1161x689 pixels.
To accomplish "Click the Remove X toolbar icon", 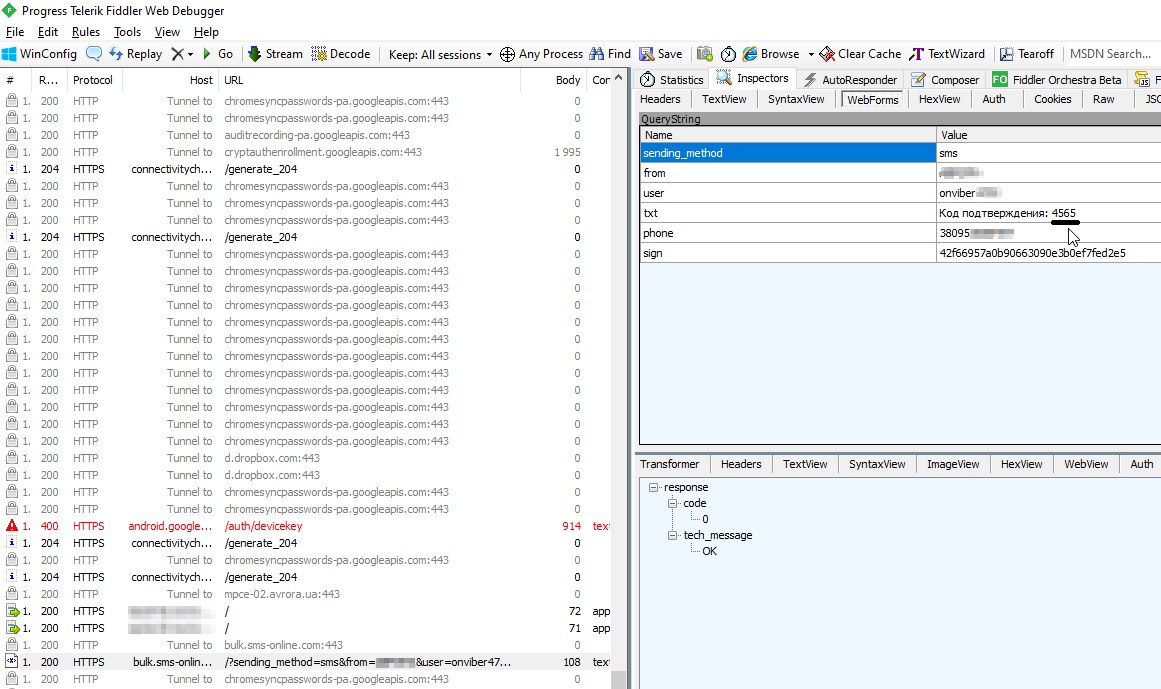I will point(177,54).
